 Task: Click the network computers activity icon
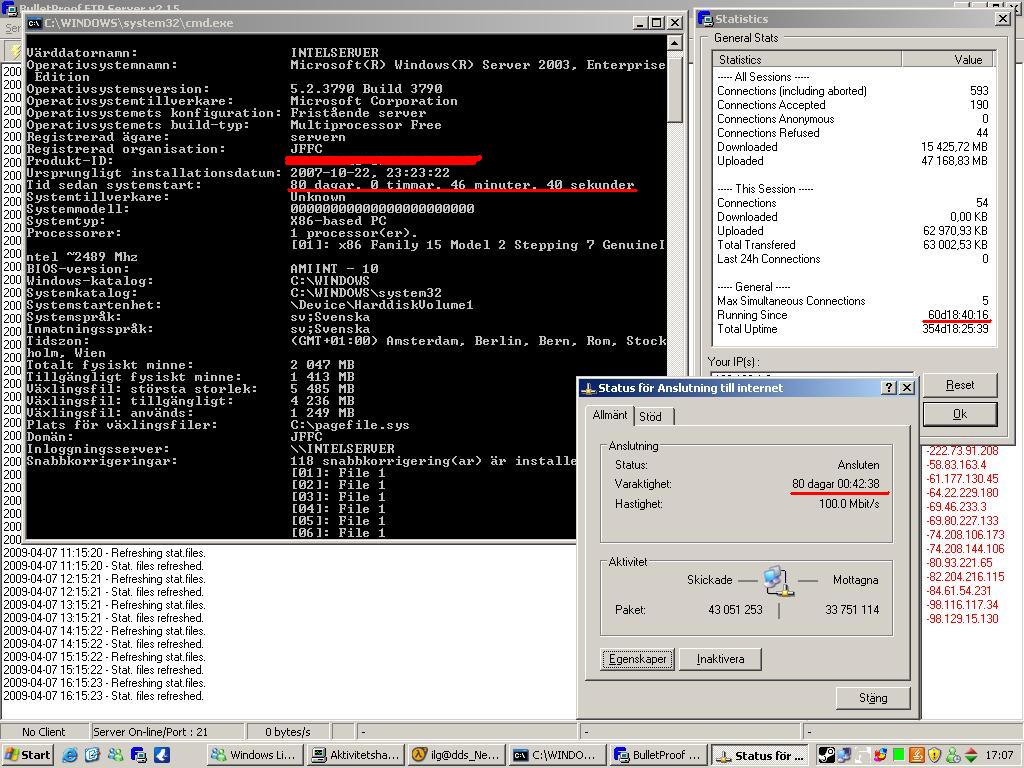[778, 581]
